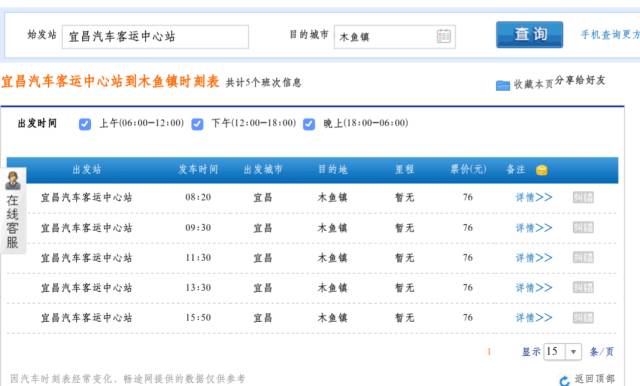640x386 pixels.
Task: Toggle the 晚上(18:00-06:00) checkbox
Action: (309, 124)
